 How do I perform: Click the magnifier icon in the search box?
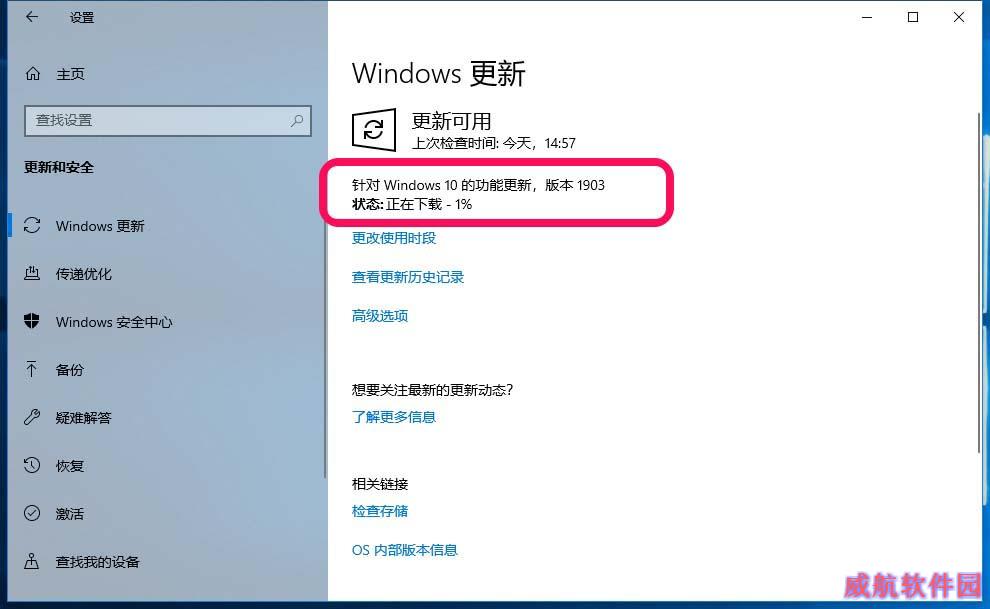tap(297, 120)
